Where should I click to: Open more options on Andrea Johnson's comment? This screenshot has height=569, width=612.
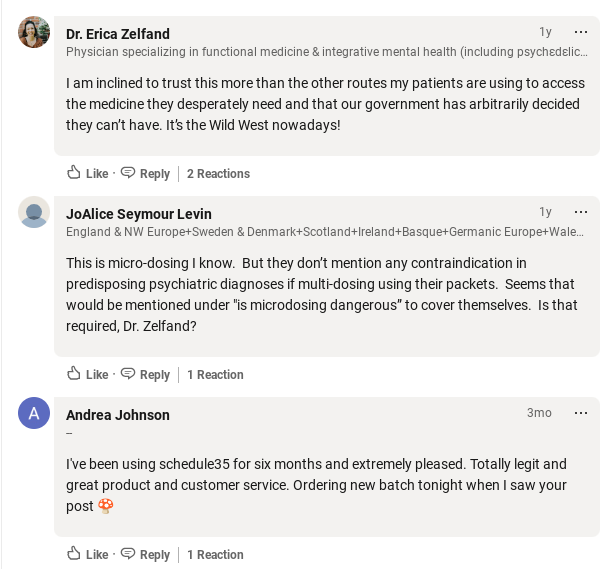(x=581, y=413)
